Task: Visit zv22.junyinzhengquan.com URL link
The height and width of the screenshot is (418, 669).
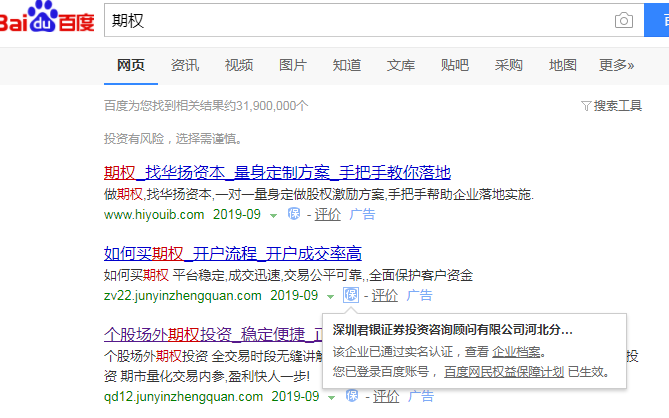Action: (183, 295)
